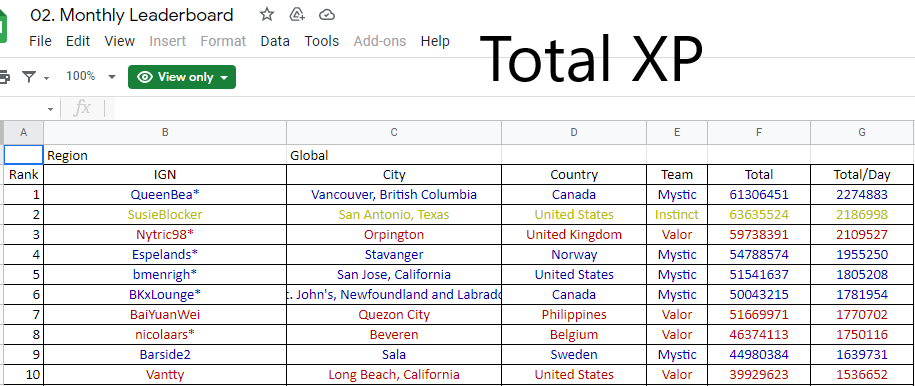Screen dimensions: 915x386
Task: Check the cloud document status icon
Action: (x=327, y=15)
